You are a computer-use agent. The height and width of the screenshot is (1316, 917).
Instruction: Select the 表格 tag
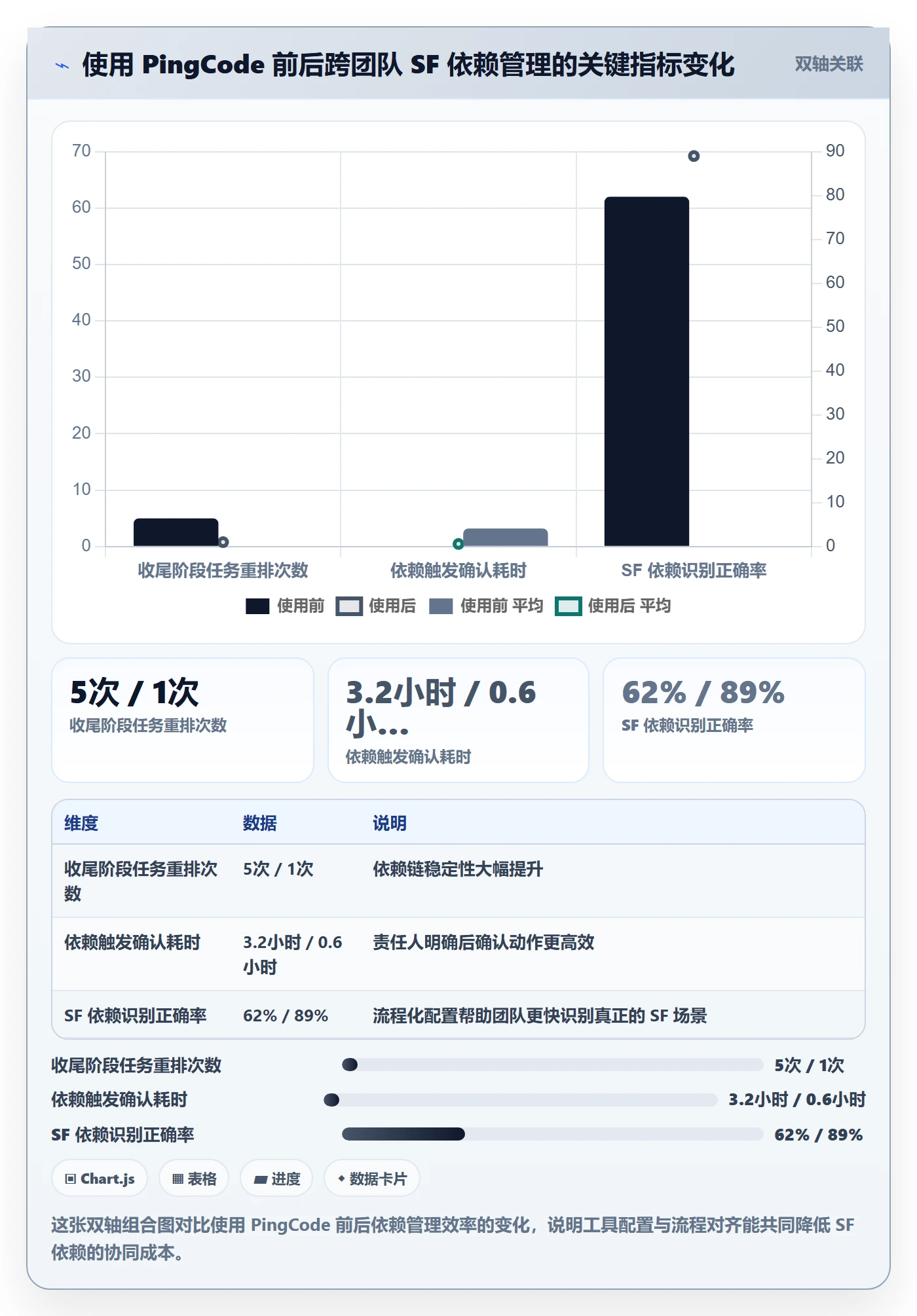[x=194, y=1179]
